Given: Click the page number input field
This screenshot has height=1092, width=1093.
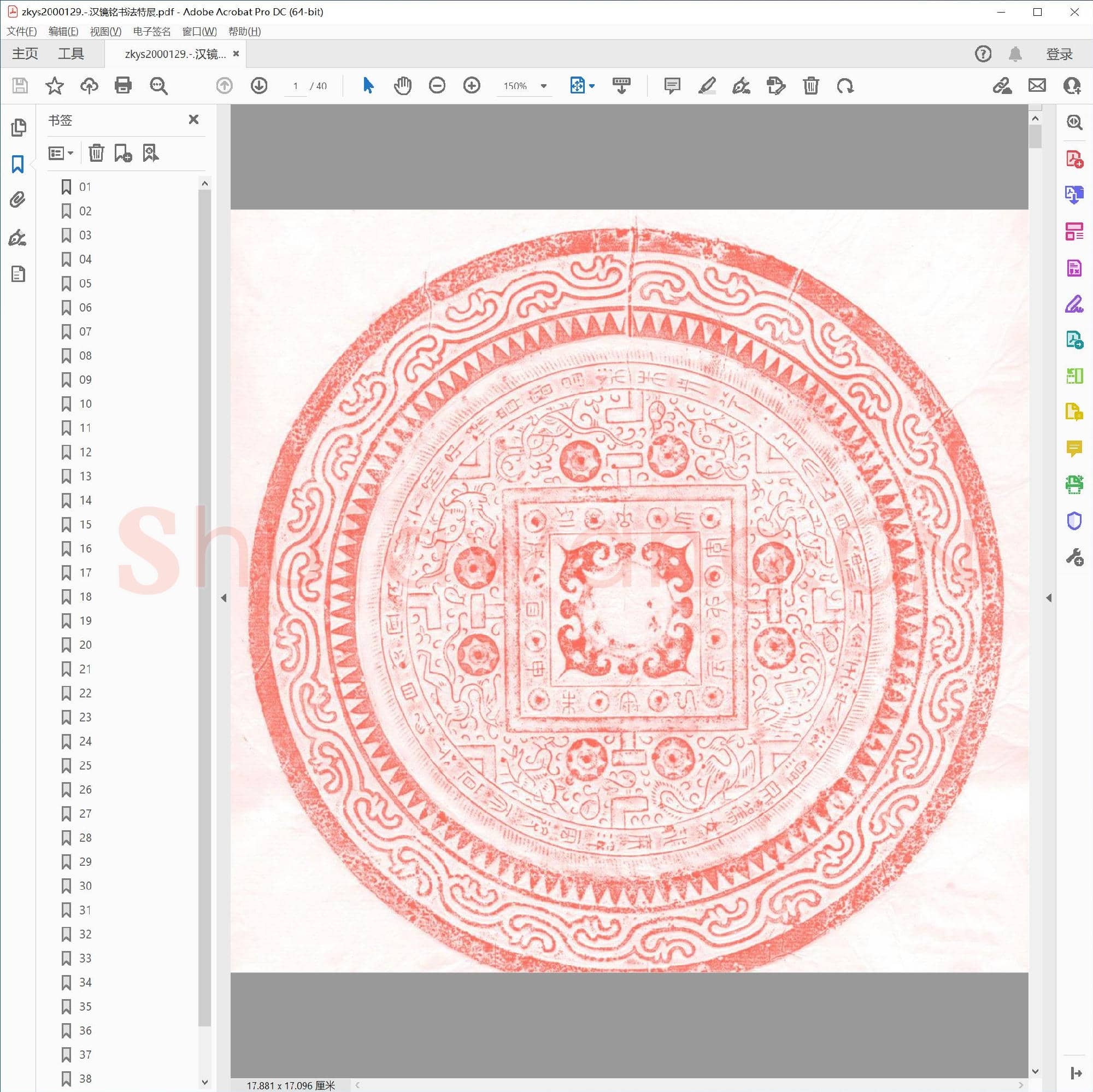Looking at the screenshot, I should click(295, 86).
